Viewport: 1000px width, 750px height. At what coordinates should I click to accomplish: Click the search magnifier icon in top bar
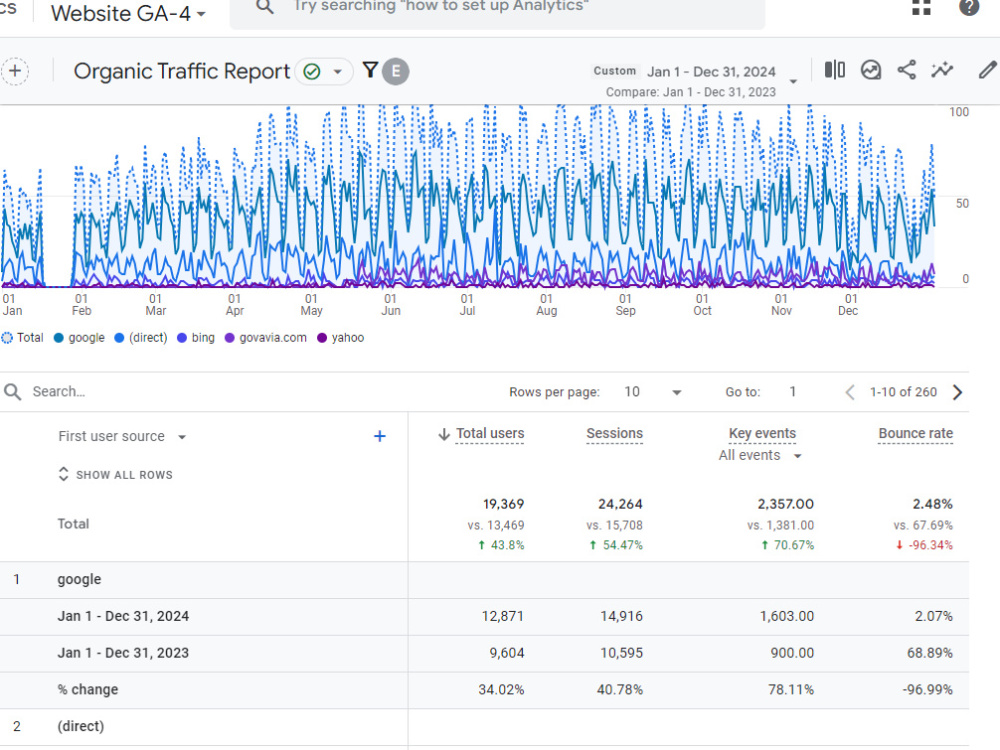tap(265, 6)
